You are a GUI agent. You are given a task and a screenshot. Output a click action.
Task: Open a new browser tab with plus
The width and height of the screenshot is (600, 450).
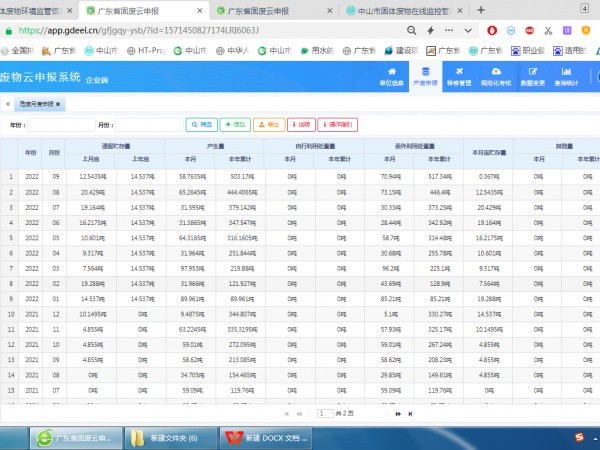coord(481,10)
